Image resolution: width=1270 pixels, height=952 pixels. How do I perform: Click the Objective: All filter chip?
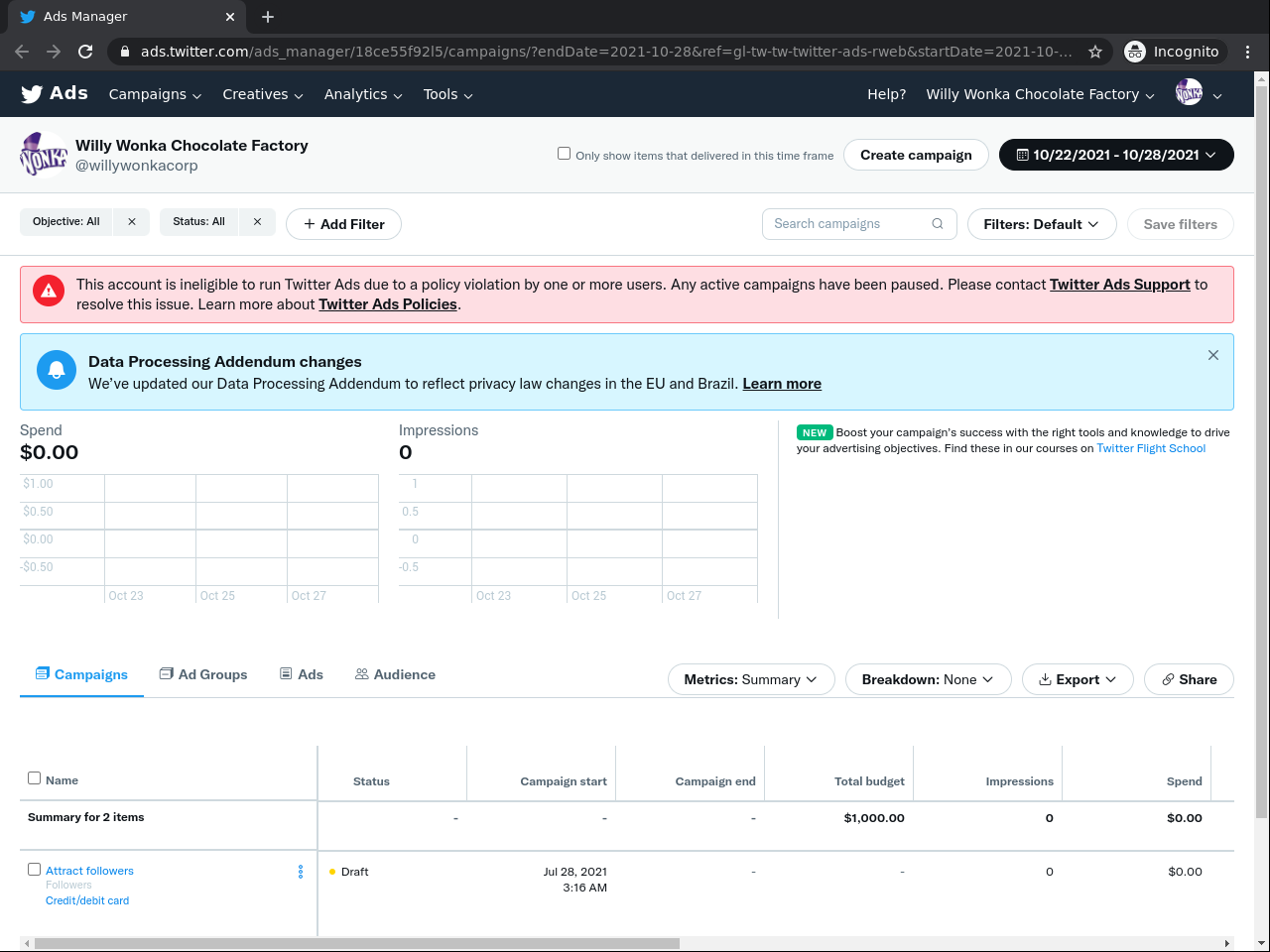[x=66, y=222]
